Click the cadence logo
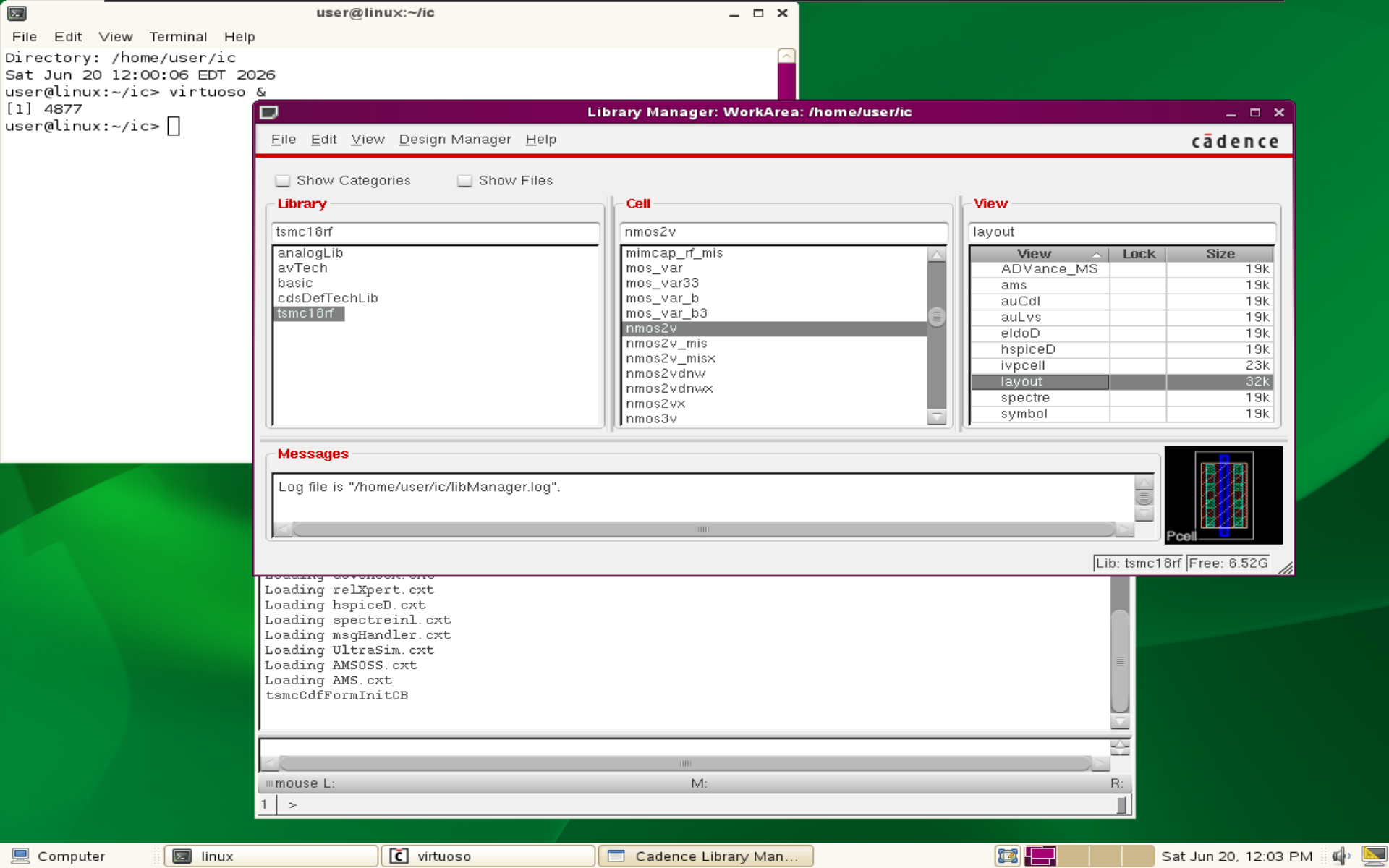 (1235, 142)
